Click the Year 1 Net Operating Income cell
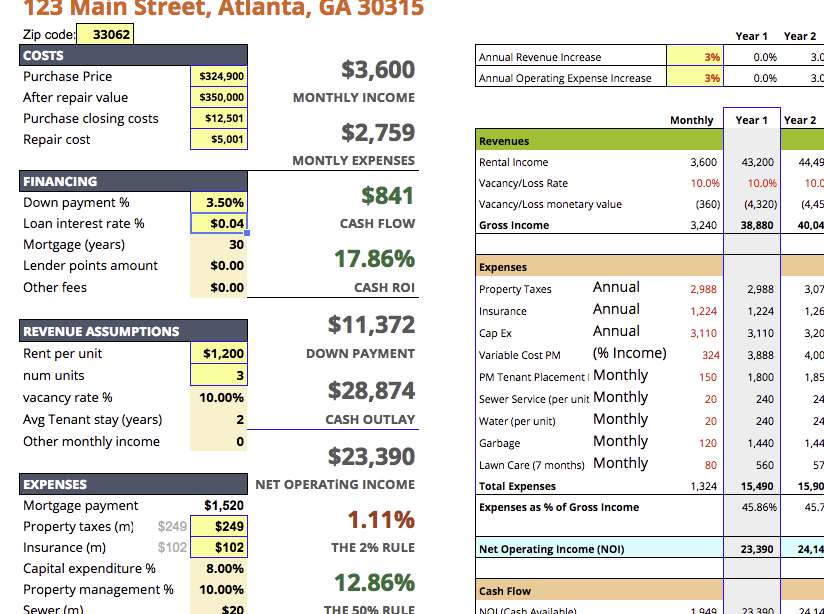Viewport: 824px width, 614px height. 751,549
